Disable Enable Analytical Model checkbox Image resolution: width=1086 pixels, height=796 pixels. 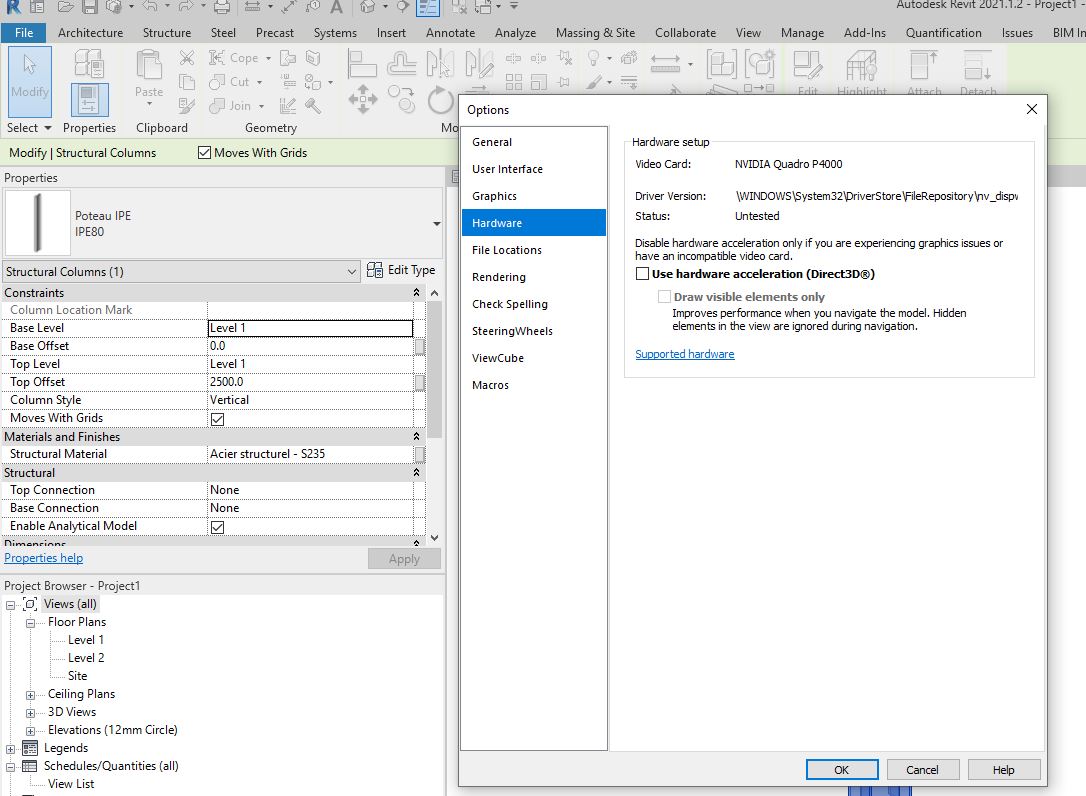[217, 525]
